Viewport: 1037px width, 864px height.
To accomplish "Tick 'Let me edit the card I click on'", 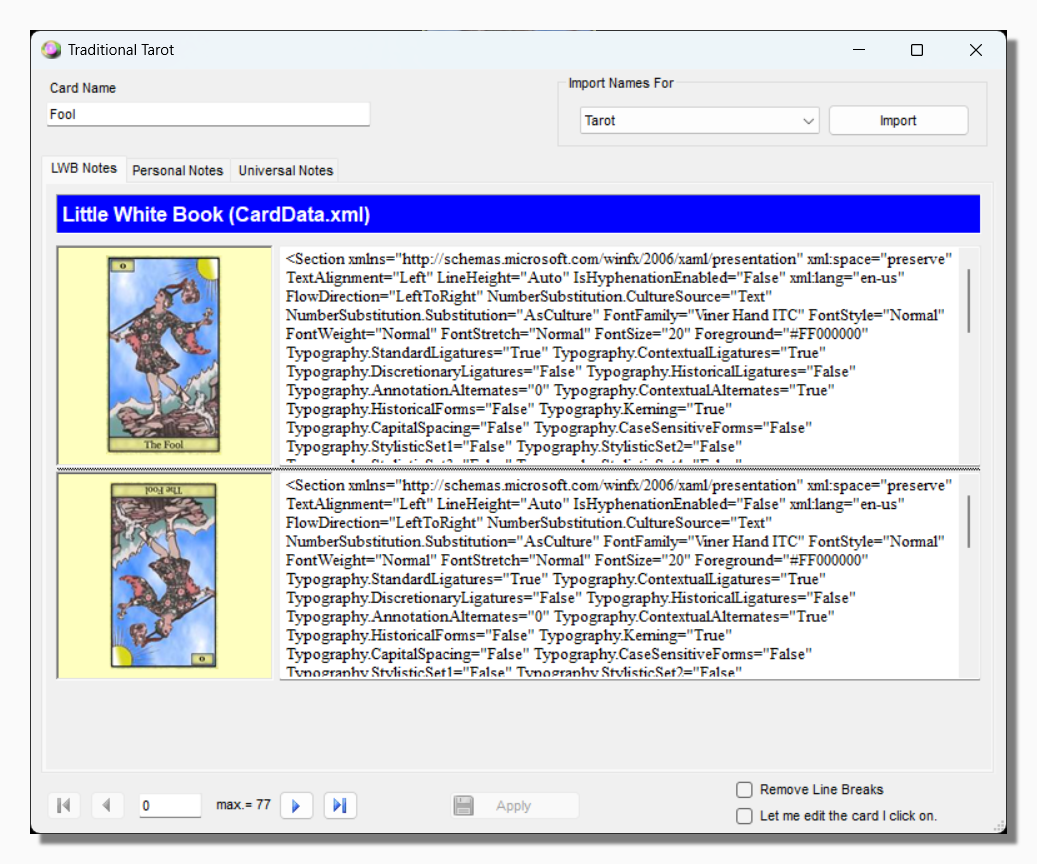I will [744, 816].
